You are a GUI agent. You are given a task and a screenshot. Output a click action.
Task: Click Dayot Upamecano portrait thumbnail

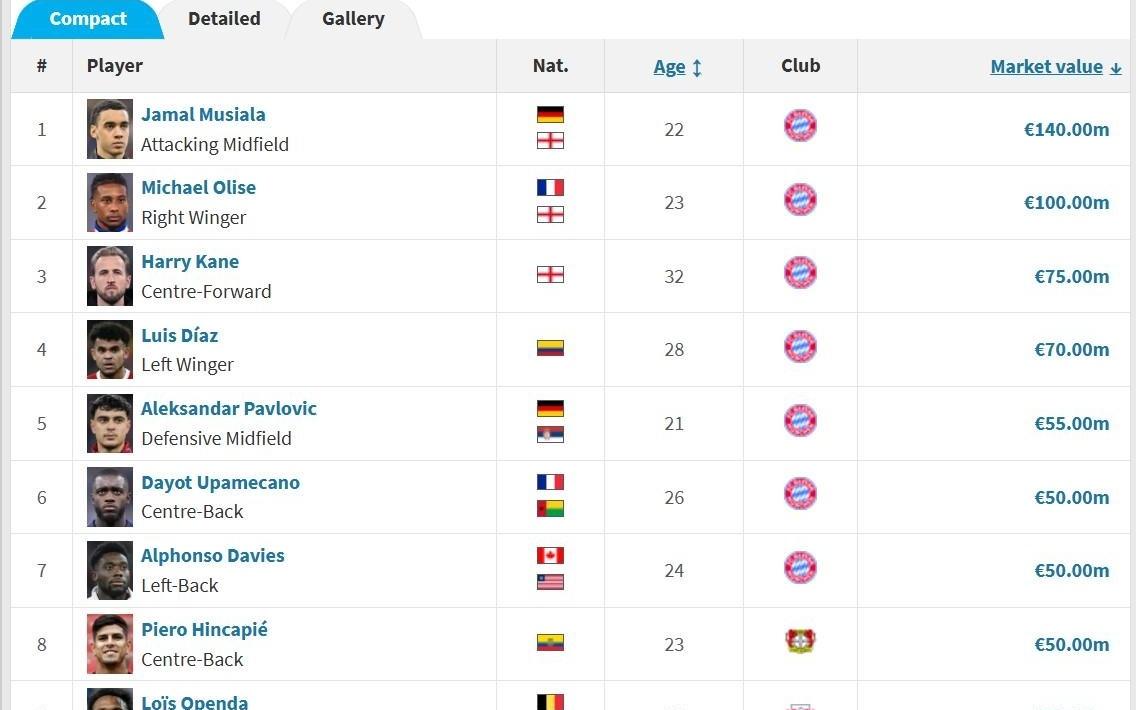[110, 497]
